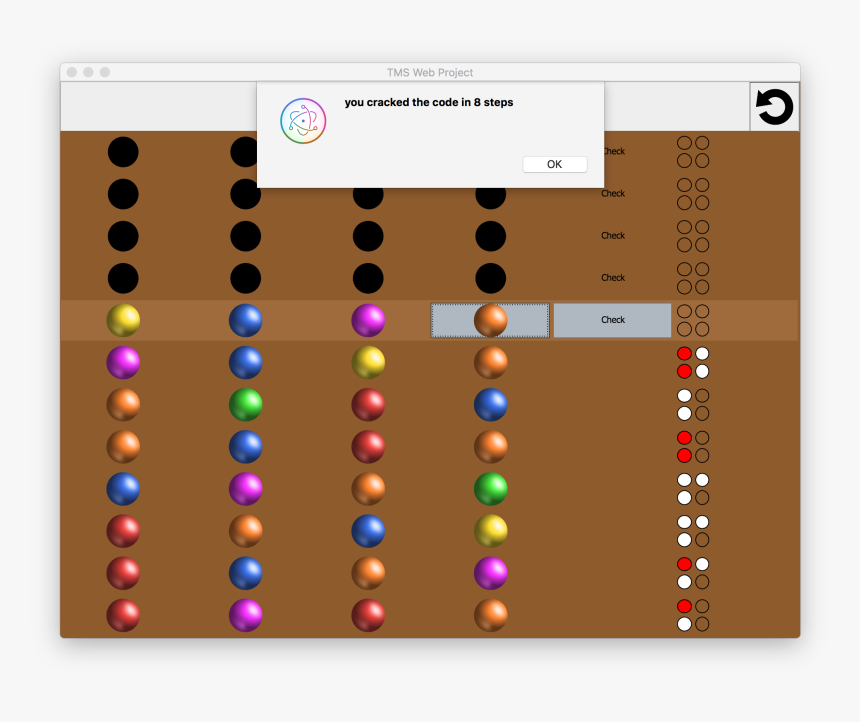Click the feedback pegs in the highlighted row
Screen dimensions: 860x722
click(693, 320)
